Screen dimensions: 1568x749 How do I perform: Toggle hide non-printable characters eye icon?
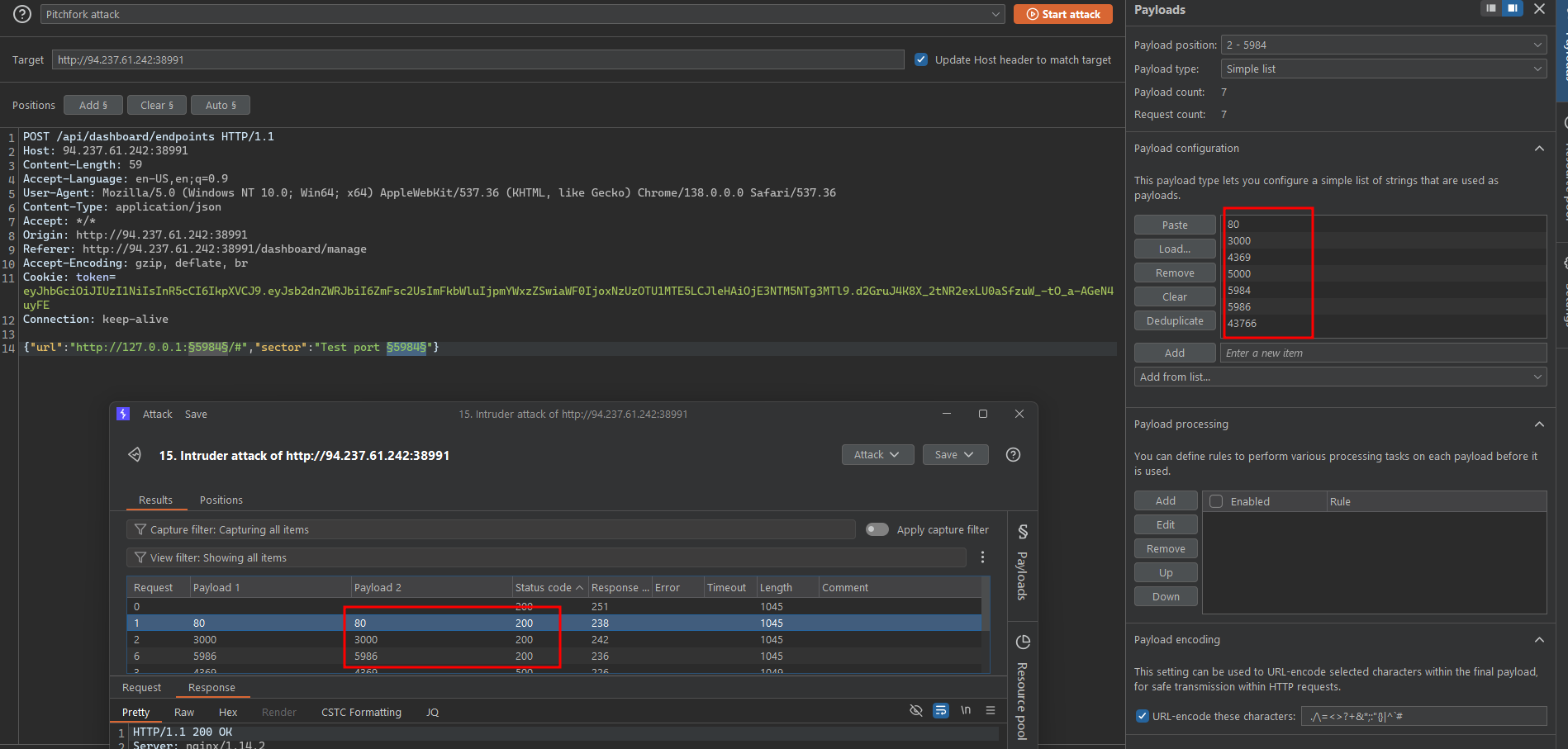(915, 710)
